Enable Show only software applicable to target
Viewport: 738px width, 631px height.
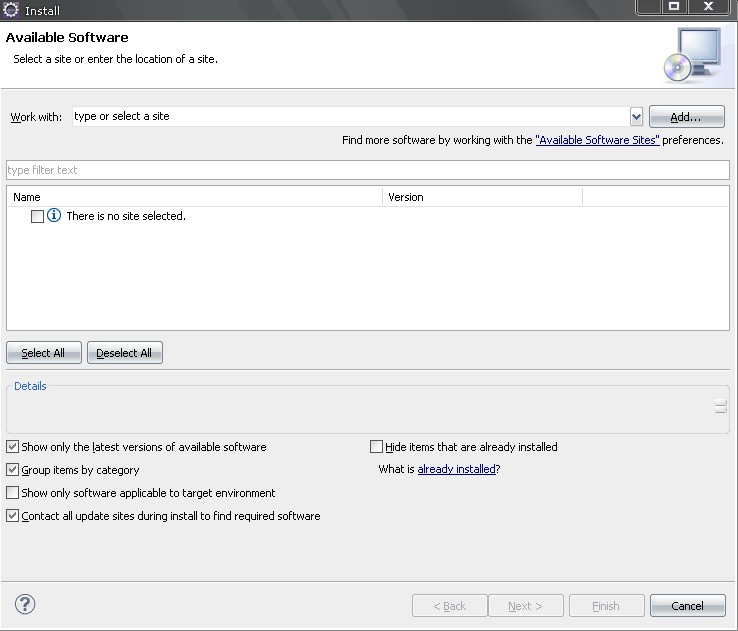(13, 493)
